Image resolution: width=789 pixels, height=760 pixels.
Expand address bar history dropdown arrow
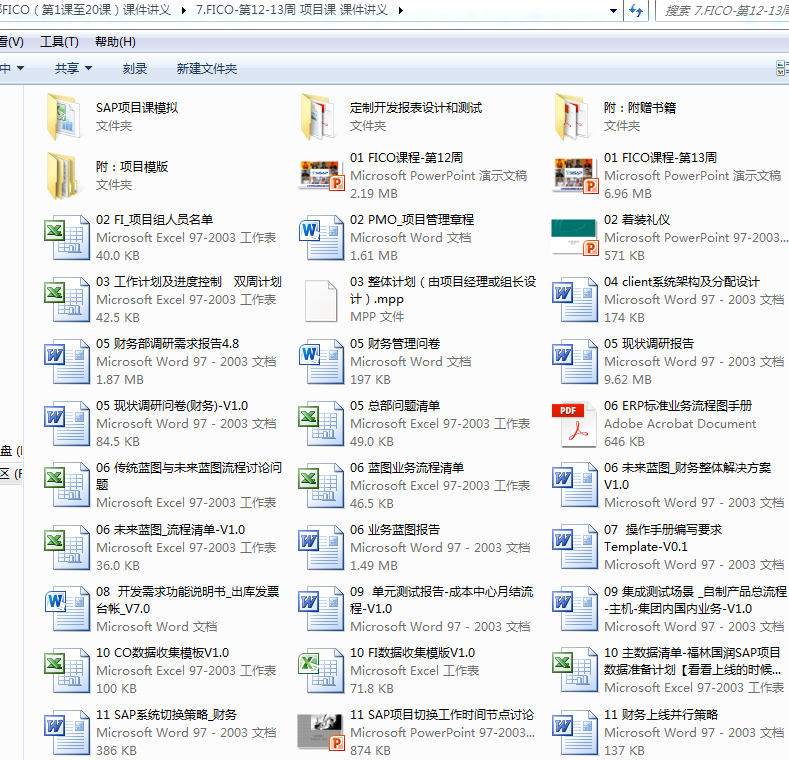point(613,11)
